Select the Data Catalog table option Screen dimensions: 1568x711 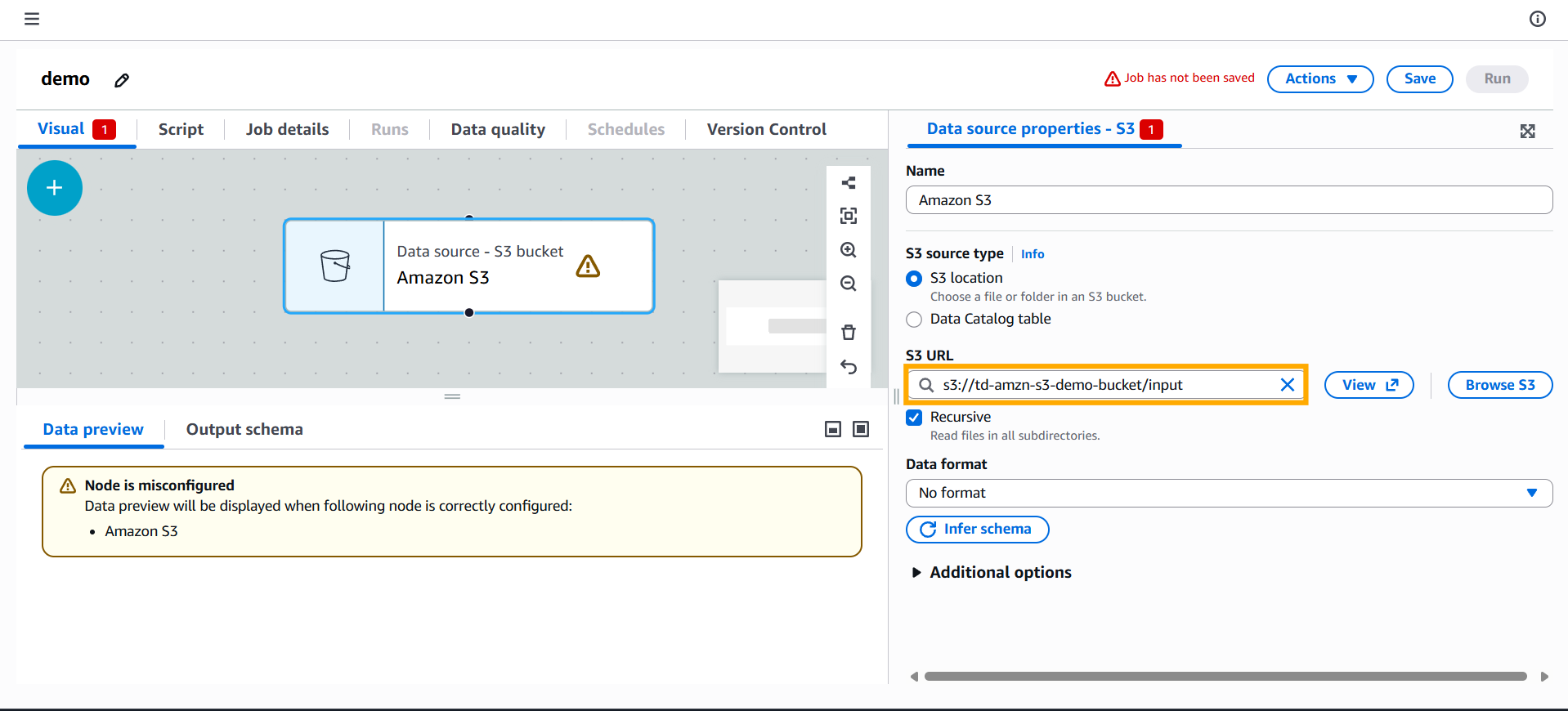914,320
